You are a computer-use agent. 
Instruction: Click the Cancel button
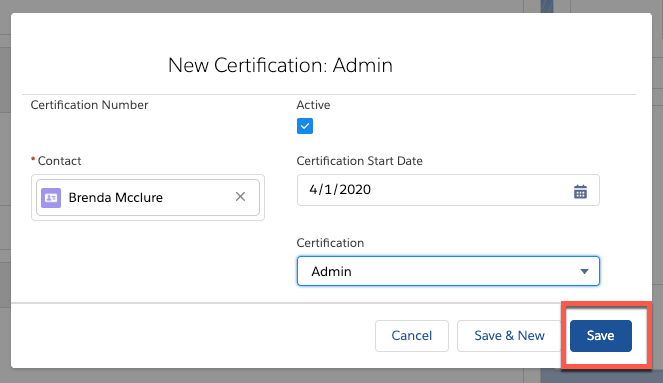[x=411, y=336]
